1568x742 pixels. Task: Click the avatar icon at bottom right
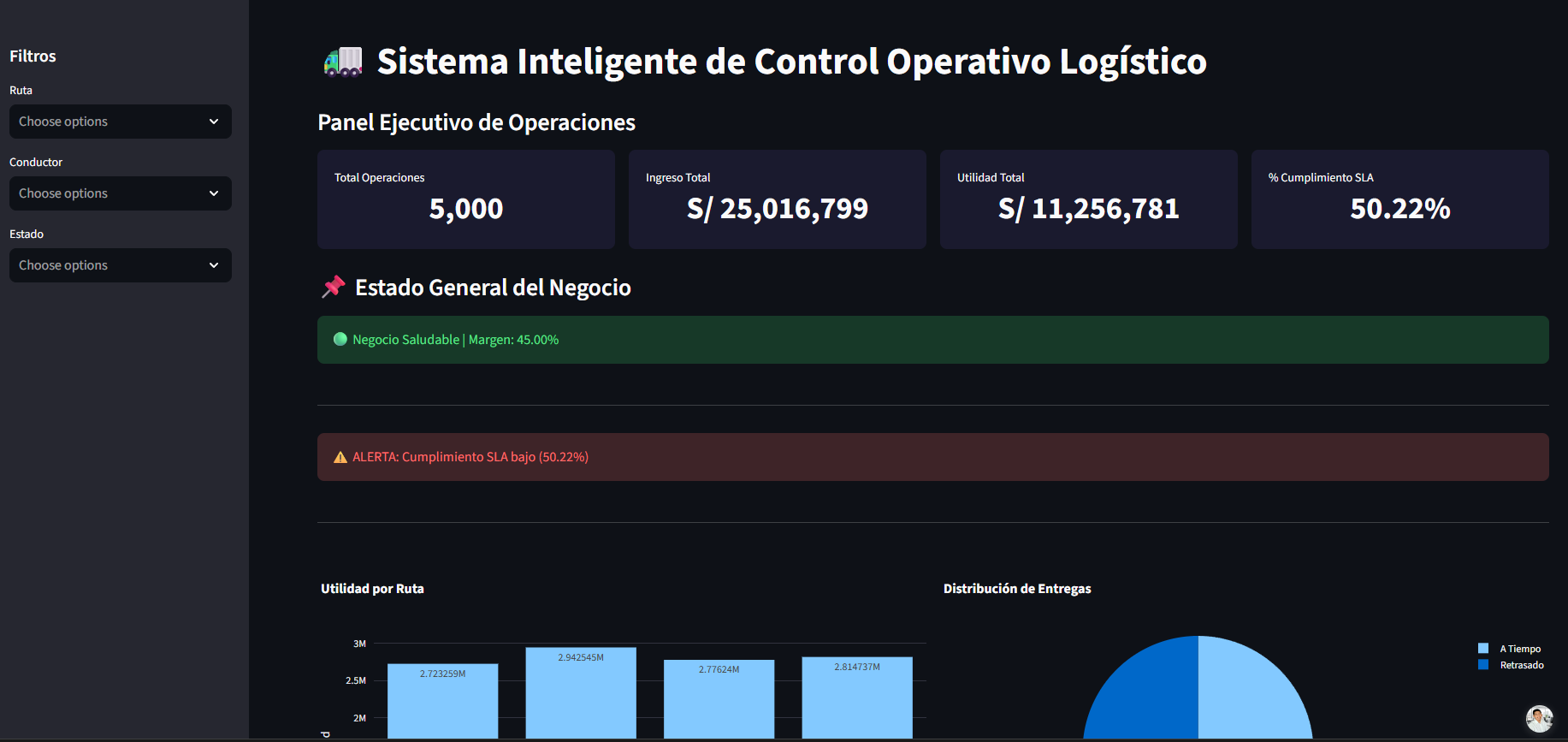tap(1539, 718)
